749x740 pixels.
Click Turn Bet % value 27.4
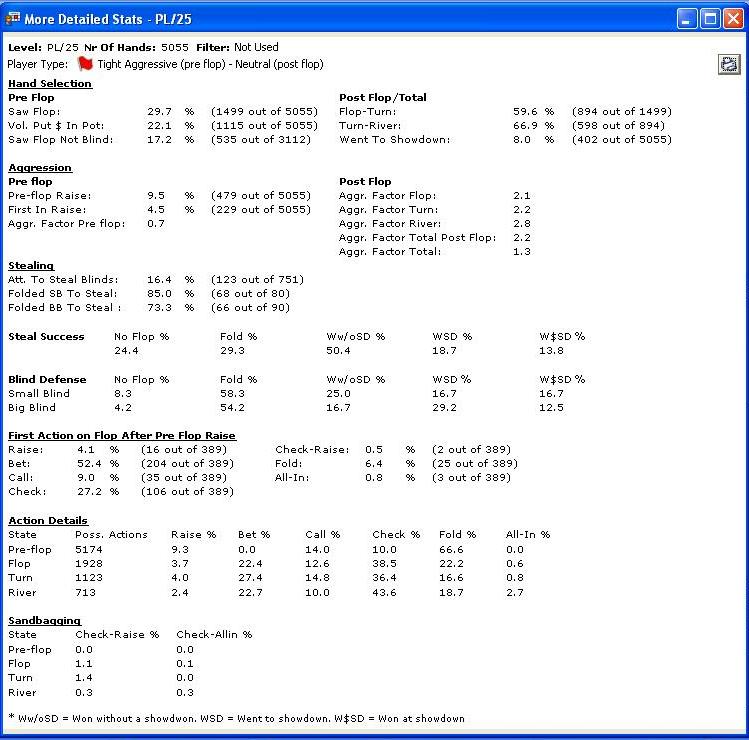[250, 578]
